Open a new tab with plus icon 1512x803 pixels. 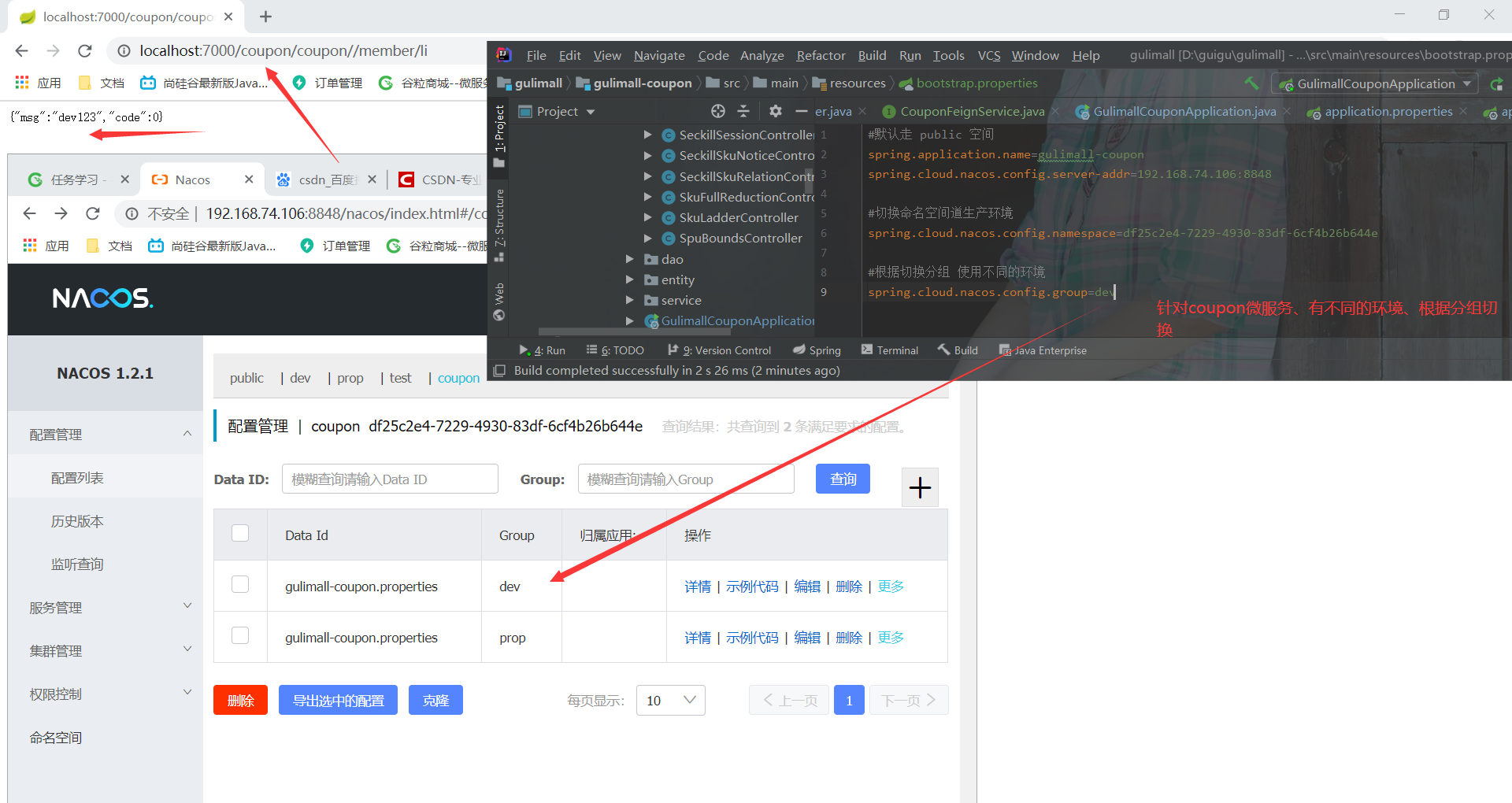(x=266, y=17)
